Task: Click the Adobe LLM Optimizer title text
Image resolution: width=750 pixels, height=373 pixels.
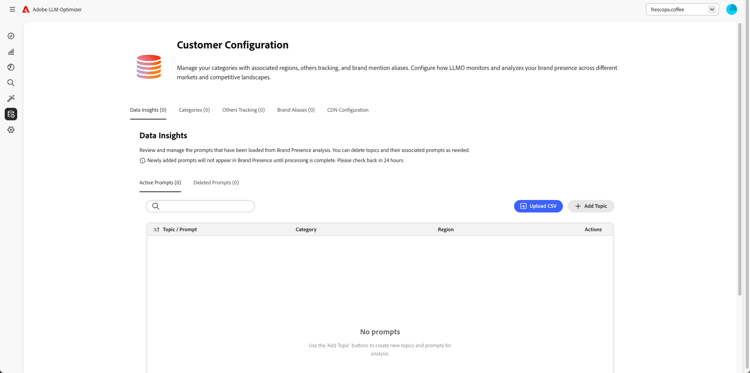Action: click(57, 10)
